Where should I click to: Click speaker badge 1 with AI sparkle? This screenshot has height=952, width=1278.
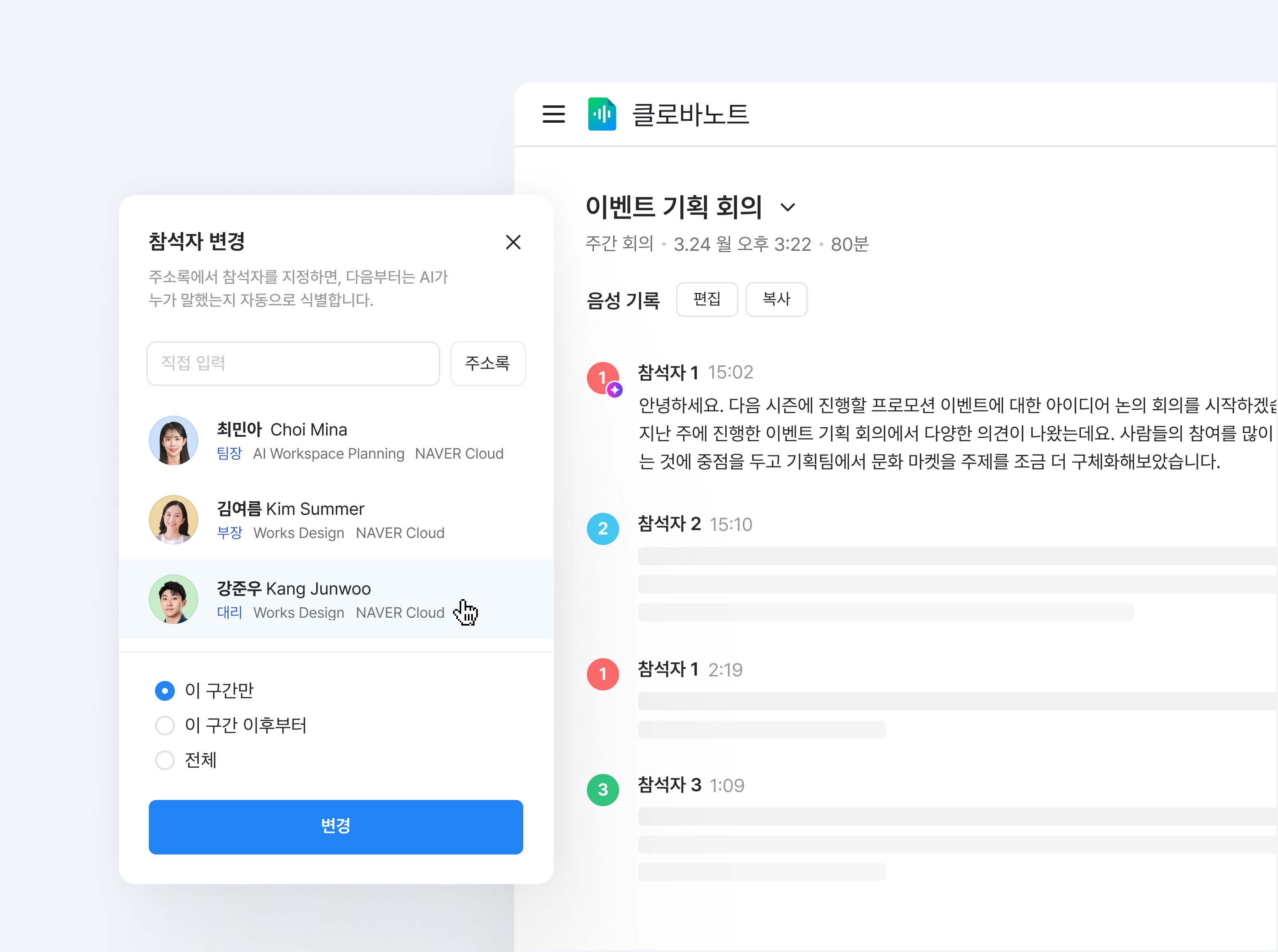point(602,378)
